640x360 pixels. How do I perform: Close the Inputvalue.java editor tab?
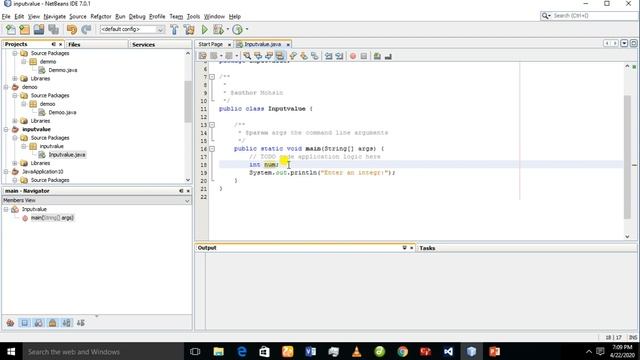pyautogui.click(x=288, y=44)
